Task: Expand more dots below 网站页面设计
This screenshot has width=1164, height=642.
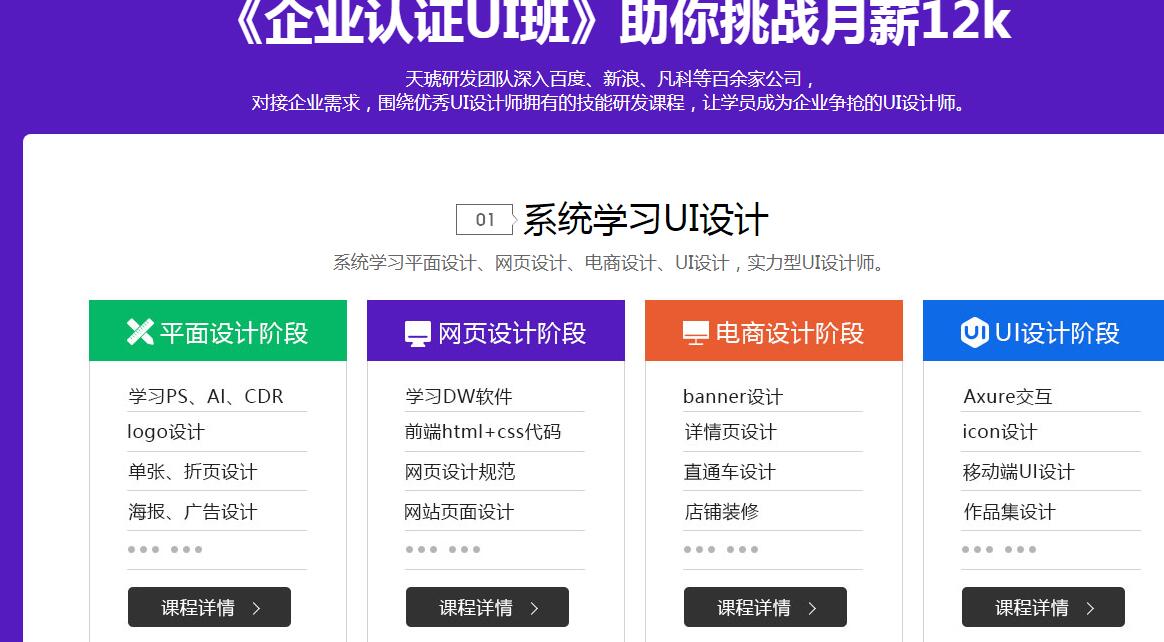Action: pyautogui.click(x=444, y=549)
